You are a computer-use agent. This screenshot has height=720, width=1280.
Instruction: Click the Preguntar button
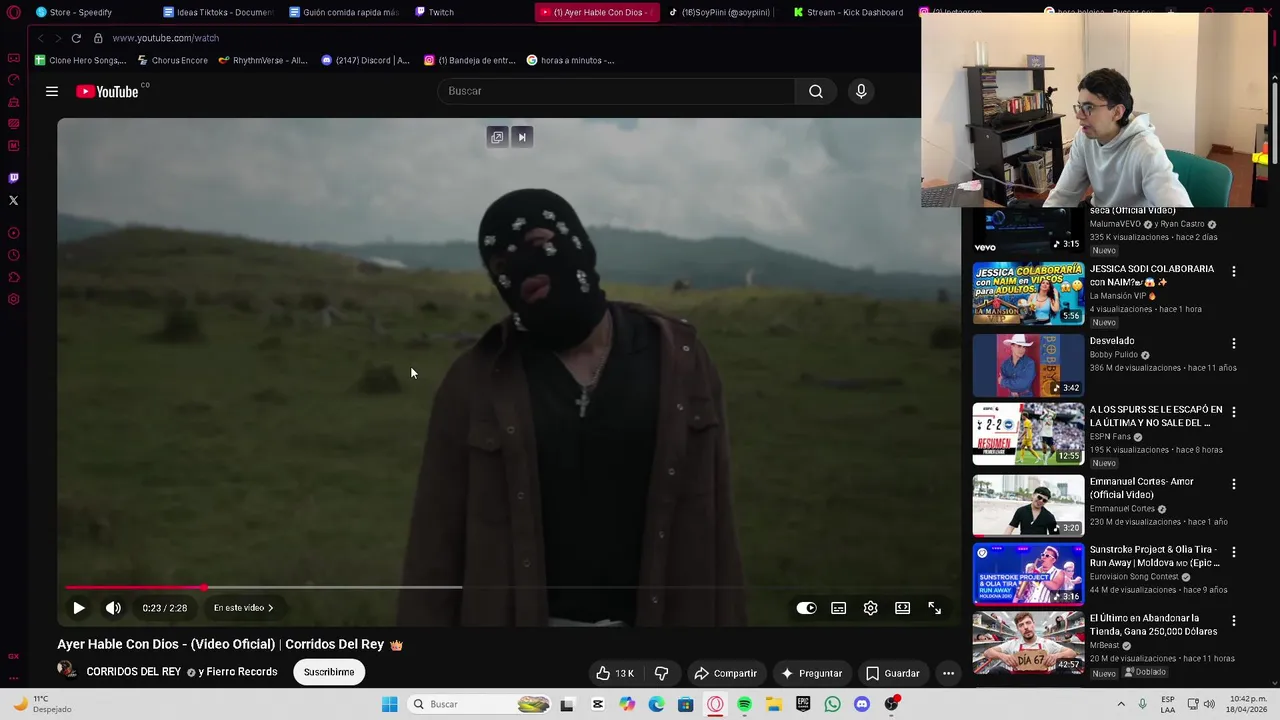tap(812, 673)
